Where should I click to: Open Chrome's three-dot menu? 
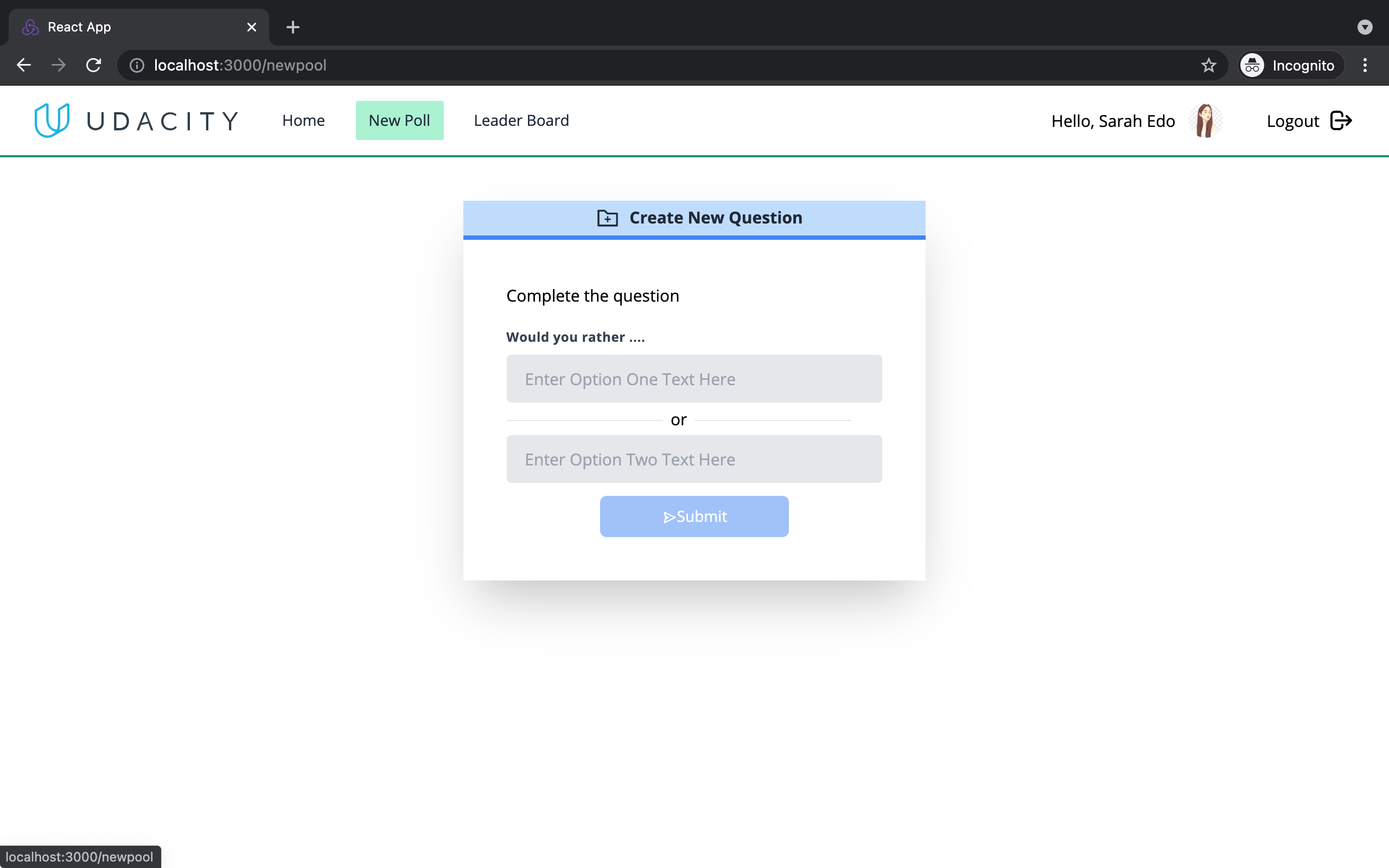click(1365, 66)
